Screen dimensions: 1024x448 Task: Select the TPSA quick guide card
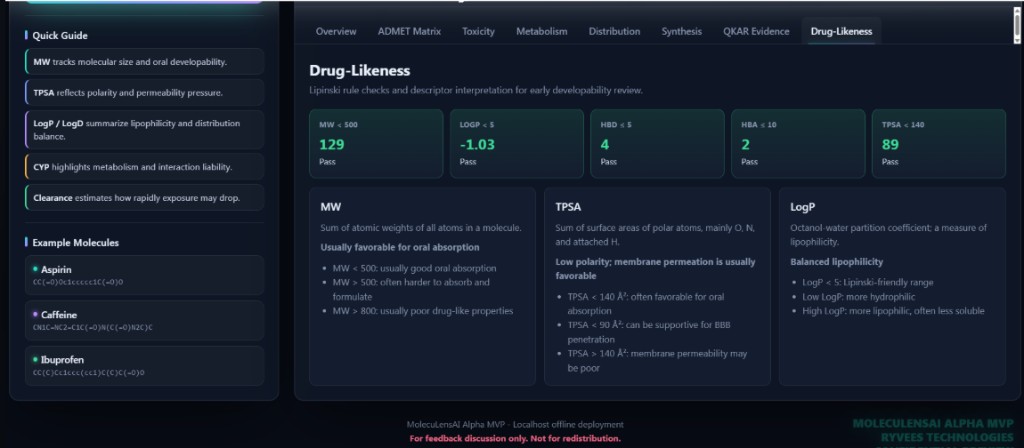(144, 92)
